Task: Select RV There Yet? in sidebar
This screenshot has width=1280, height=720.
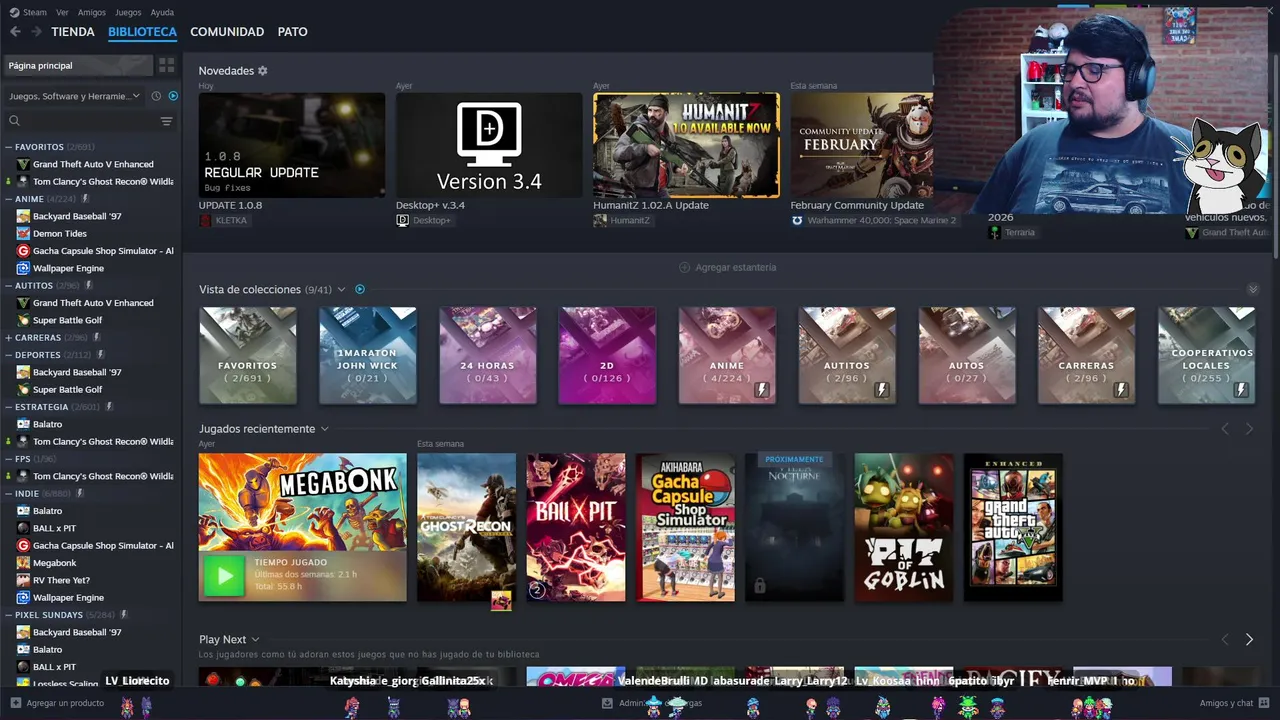Action: tap(61, 580)
